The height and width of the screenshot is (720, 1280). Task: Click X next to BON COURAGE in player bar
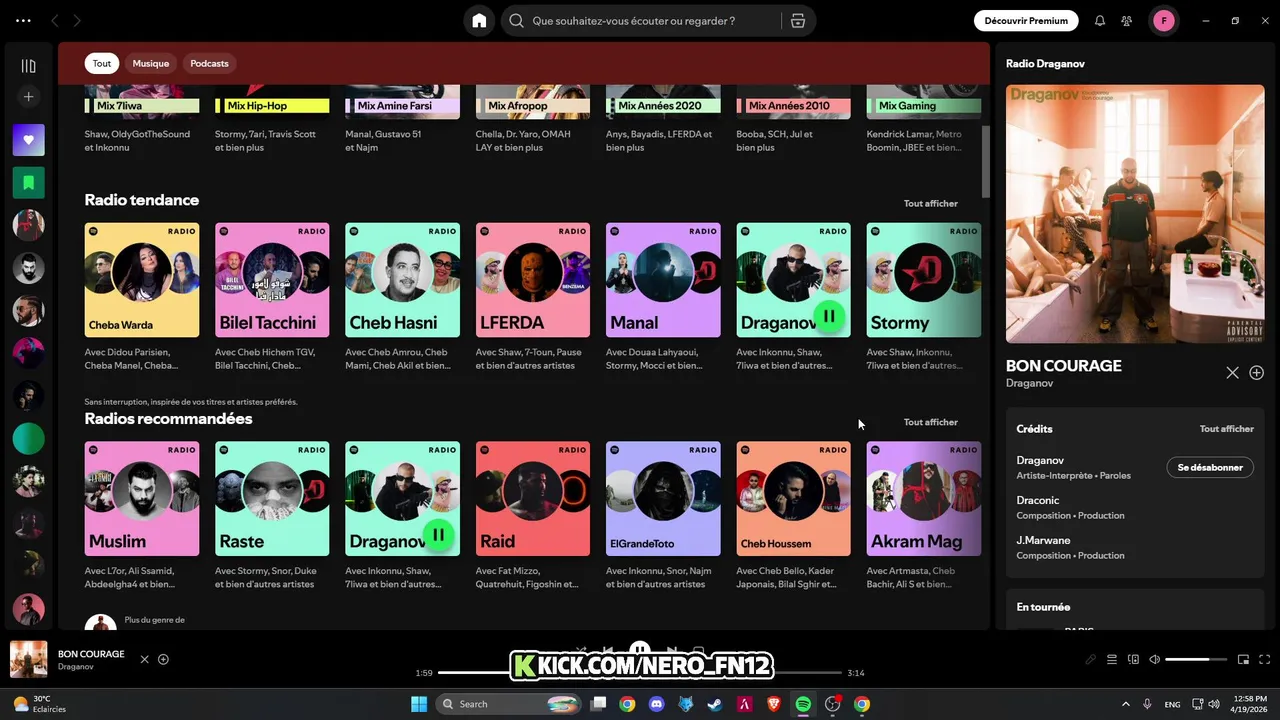pyautogui.click(x=144, y=659)
